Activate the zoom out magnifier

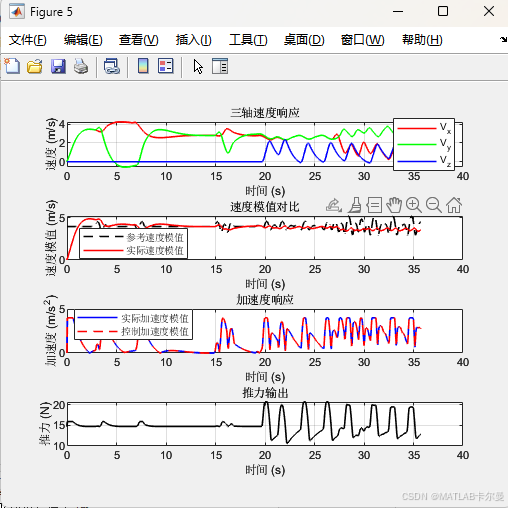click(434, 205)
